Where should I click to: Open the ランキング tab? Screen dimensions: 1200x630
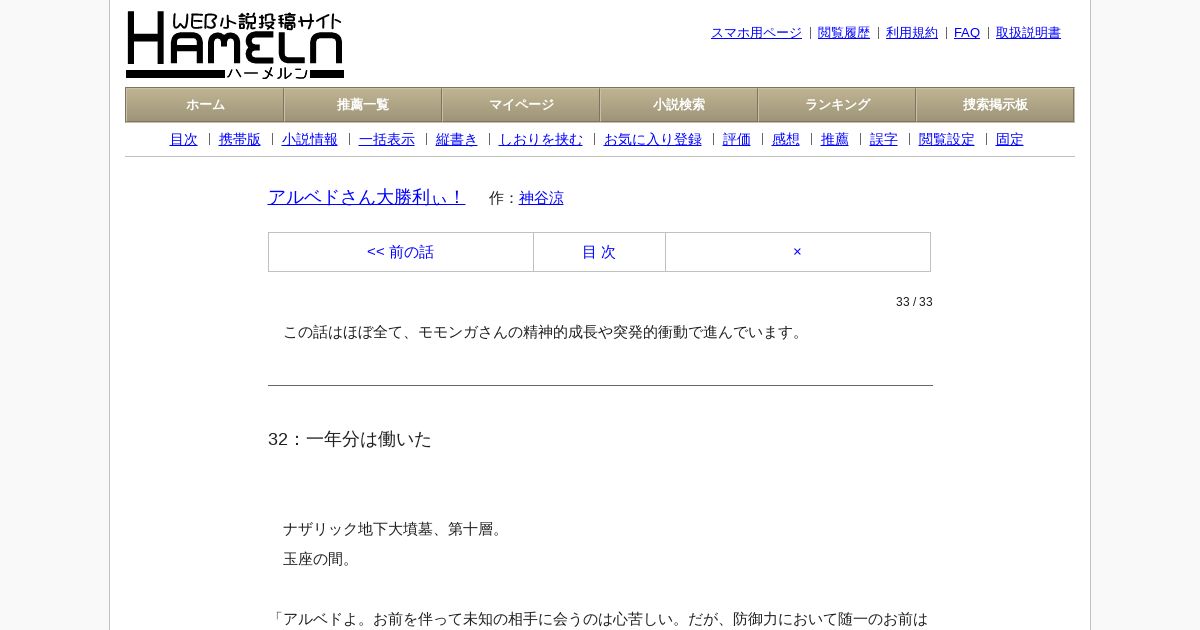click(837, 105)
